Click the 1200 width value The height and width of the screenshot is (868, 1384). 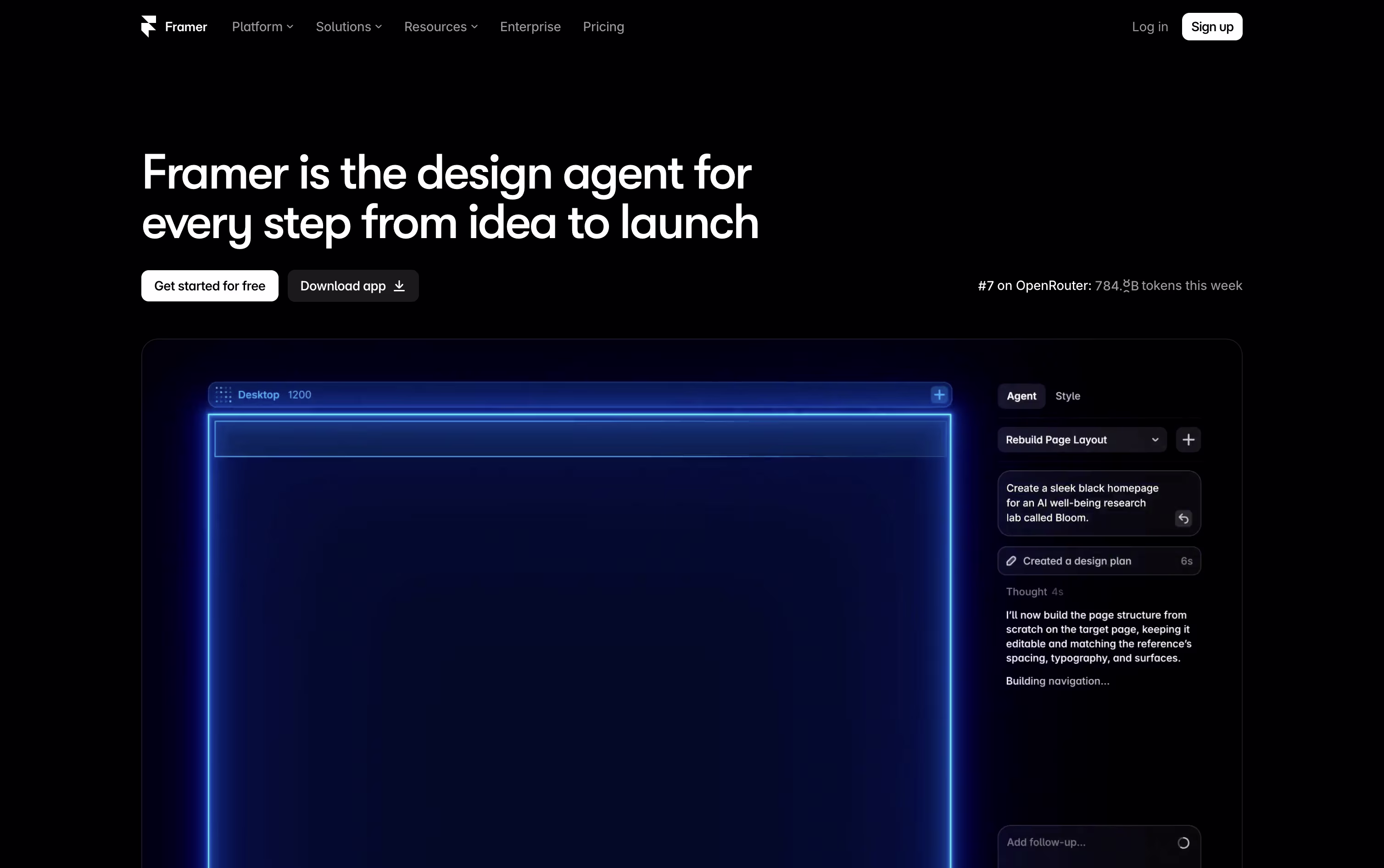tap(299, 395)
